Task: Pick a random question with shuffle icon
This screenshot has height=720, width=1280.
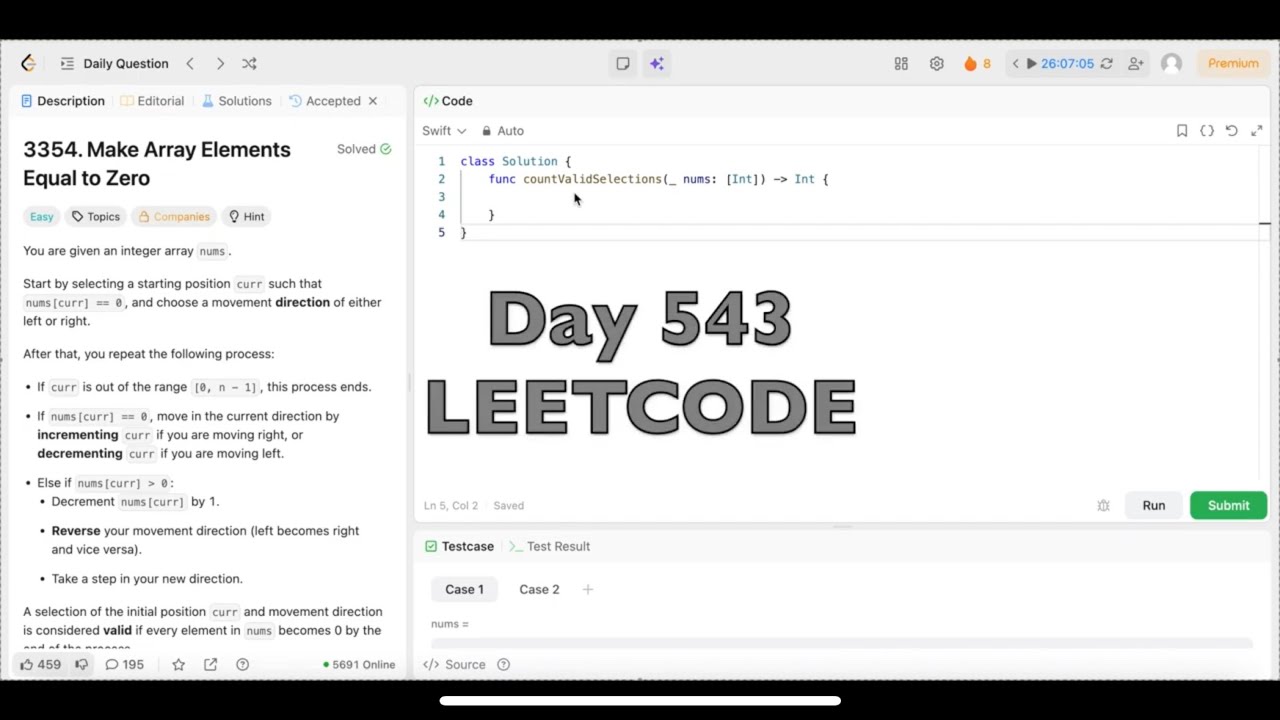Action: pyautogui.click(x=249, y=63)
